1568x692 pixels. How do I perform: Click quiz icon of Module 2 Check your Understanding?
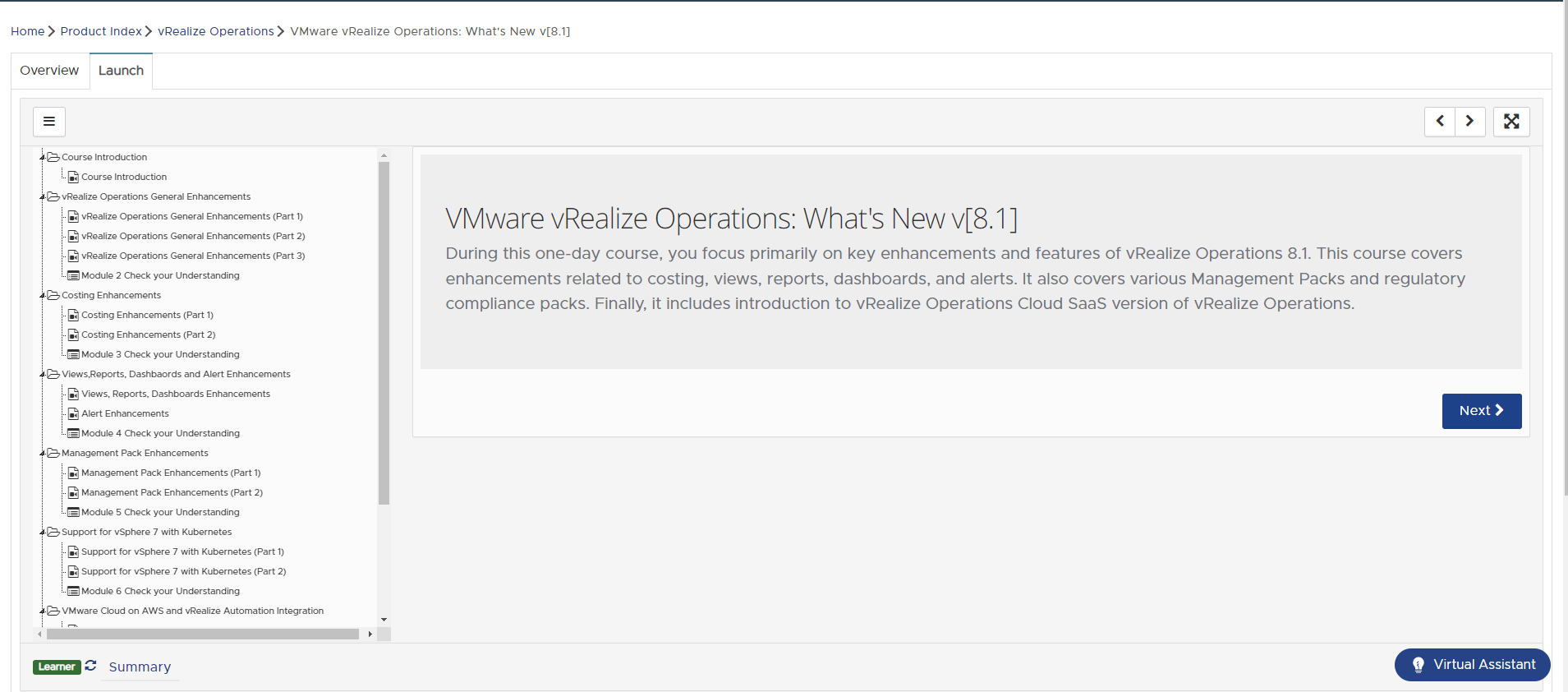pyautogui.click(x=73, y=275)
